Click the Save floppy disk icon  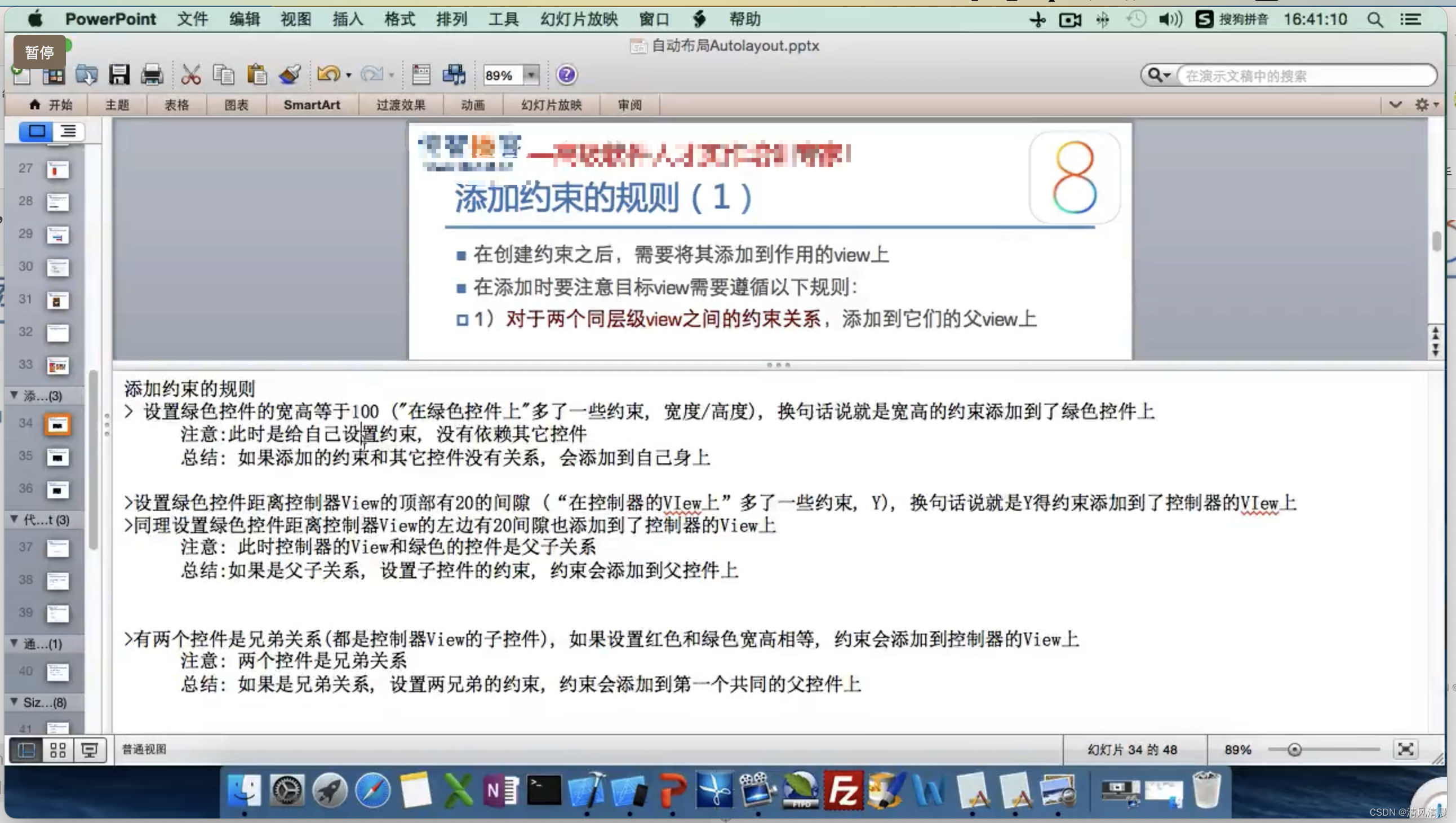click(119, 74)
